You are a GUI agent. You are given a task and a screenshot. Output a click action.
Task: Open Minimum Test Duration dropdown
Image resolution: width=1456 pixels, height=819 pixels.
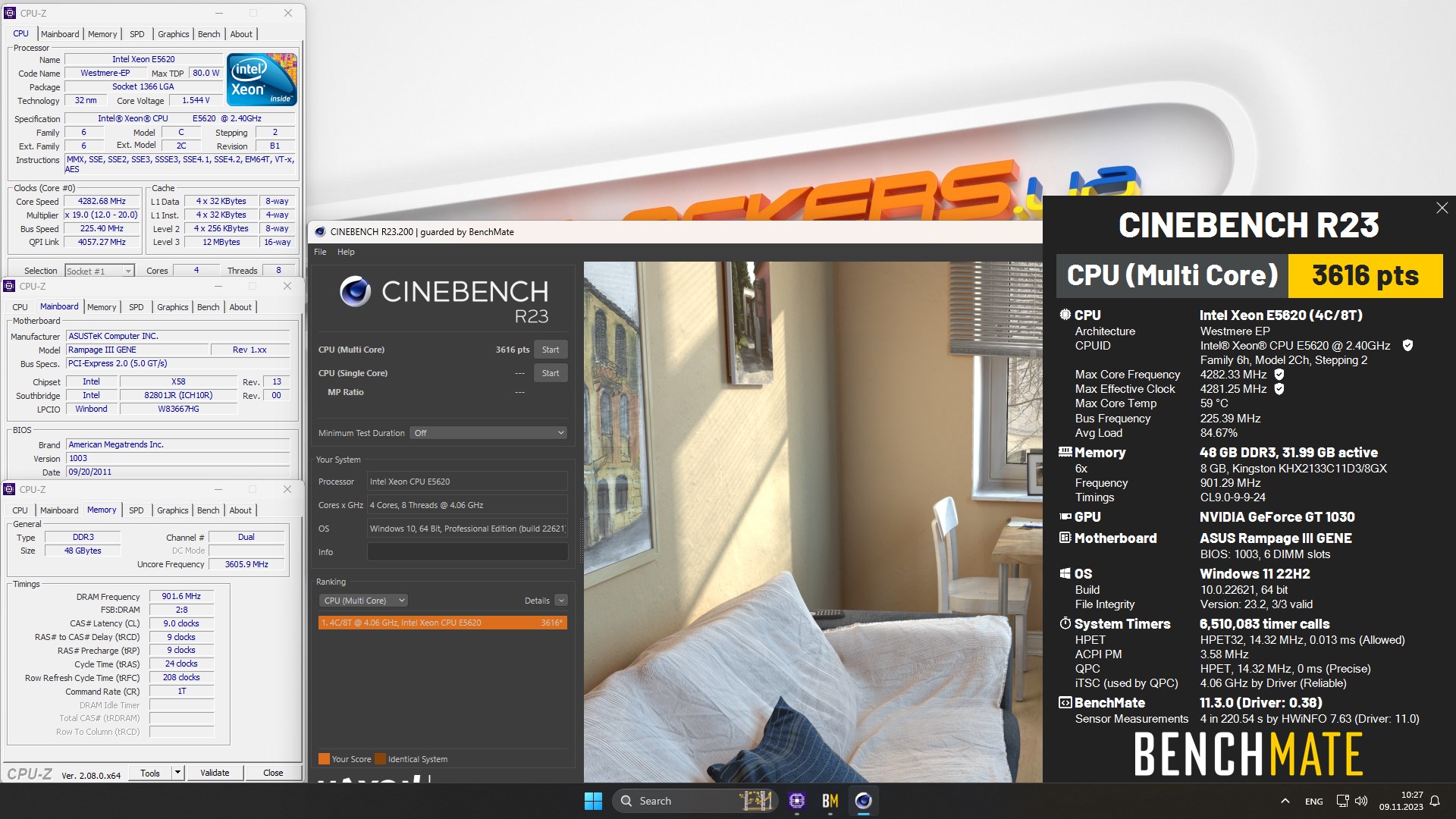tap(489, 433)
